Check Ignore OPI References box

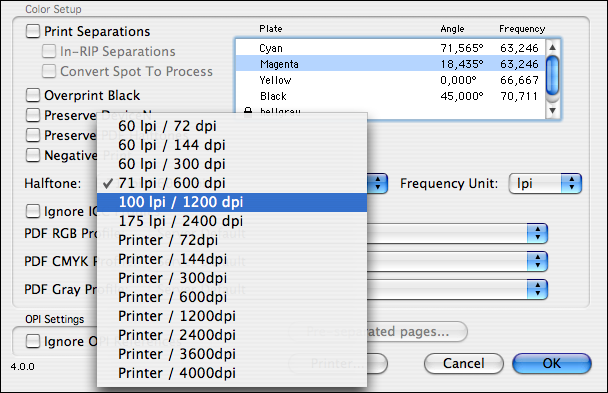coord(33,341)
